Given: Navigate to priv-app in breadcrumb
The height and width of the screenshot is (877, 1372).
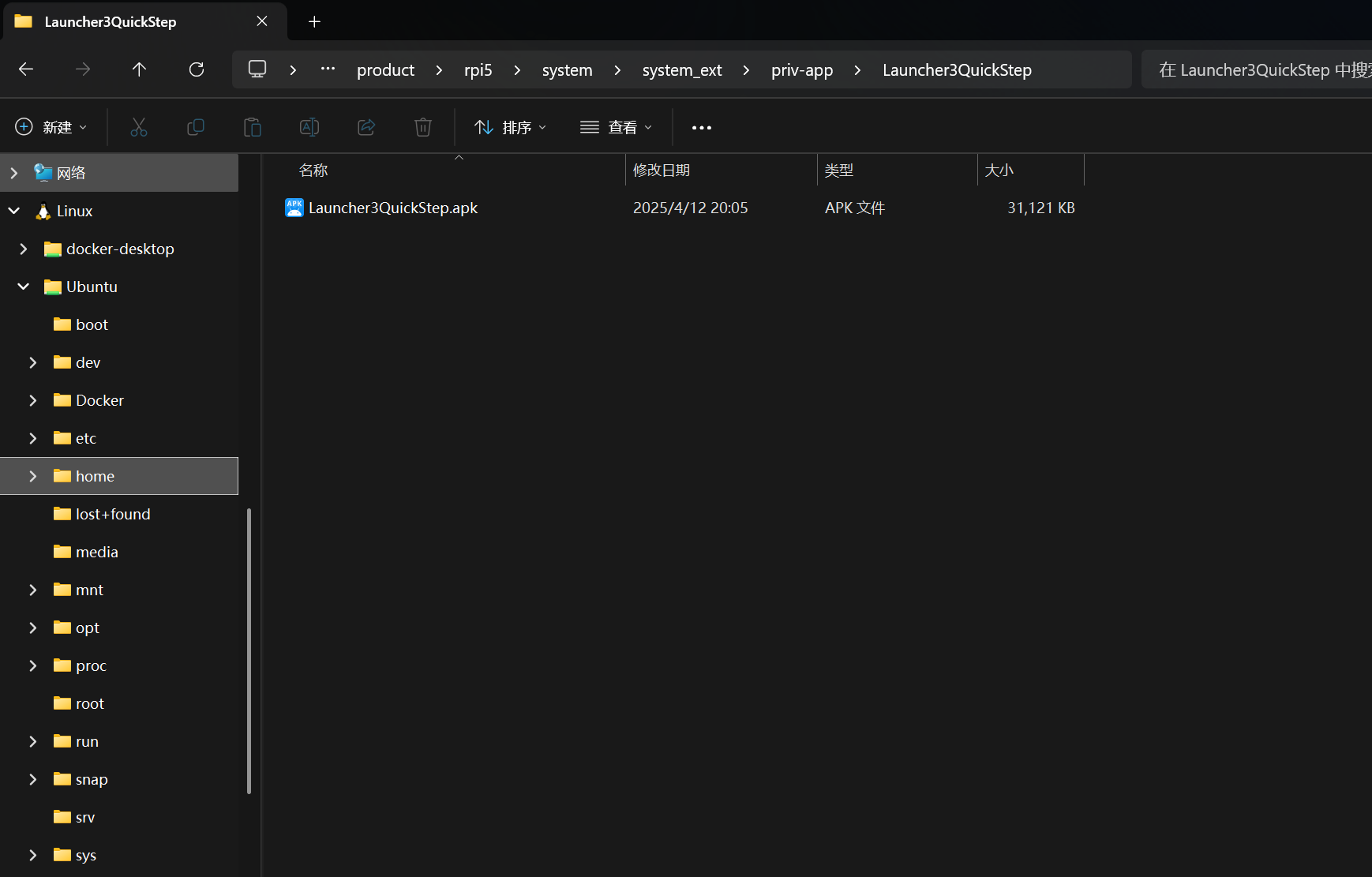Looking at the screenshot, I should (x=802, y=70).
